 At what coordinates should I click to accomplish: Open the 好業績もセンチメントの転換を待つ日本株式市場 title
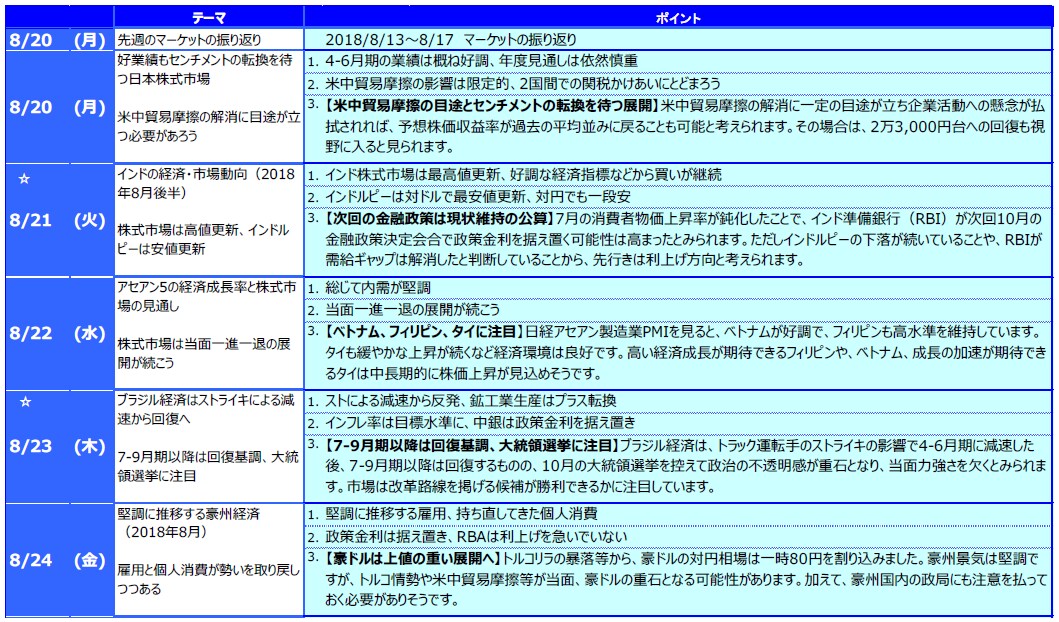(205, 68)
